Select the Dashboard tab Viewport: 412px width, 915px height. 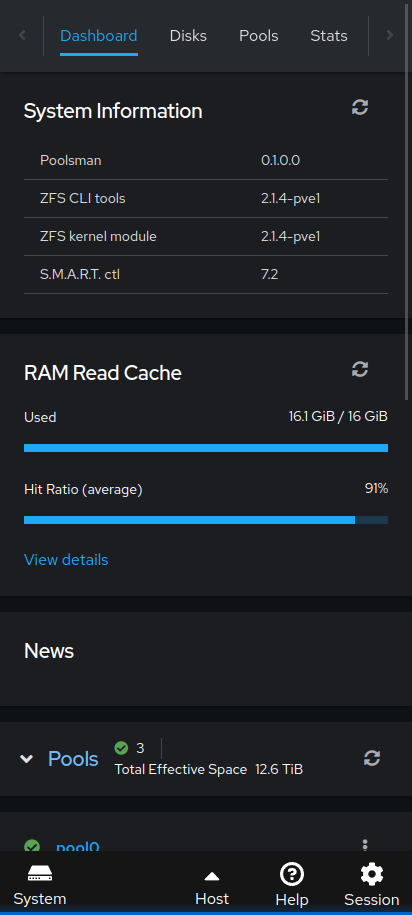(x=99, y=36)
